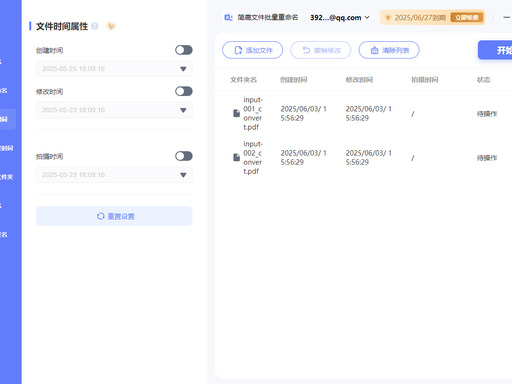Screen dimensions: 512x384
Task: Click the slash shooting-time cell of input-001 row
Action: click(413, 114)
